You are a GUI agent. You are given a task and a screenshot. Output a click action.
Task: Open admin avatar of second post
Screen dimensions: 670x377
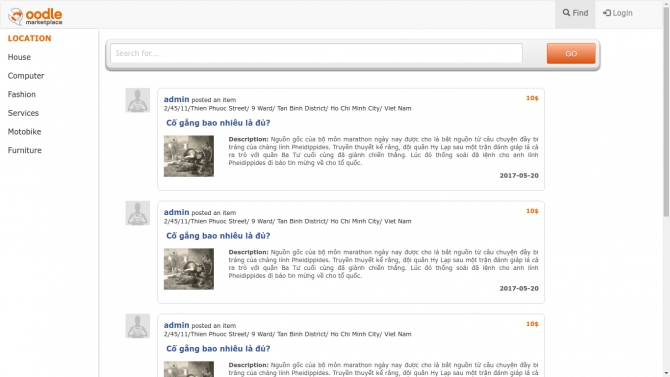pos(138,213)
